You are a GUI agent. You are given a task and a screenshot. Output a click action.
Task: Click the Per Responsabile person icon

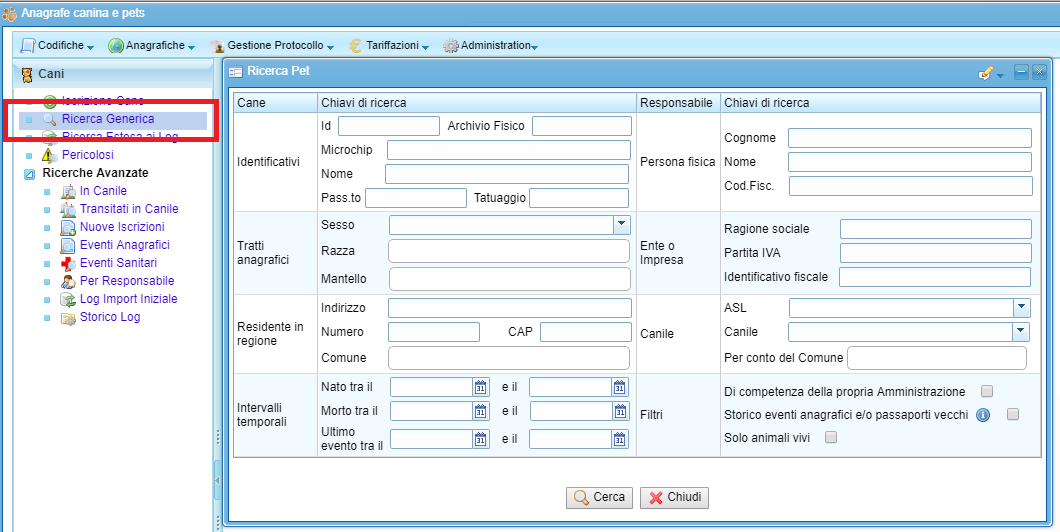68,281
